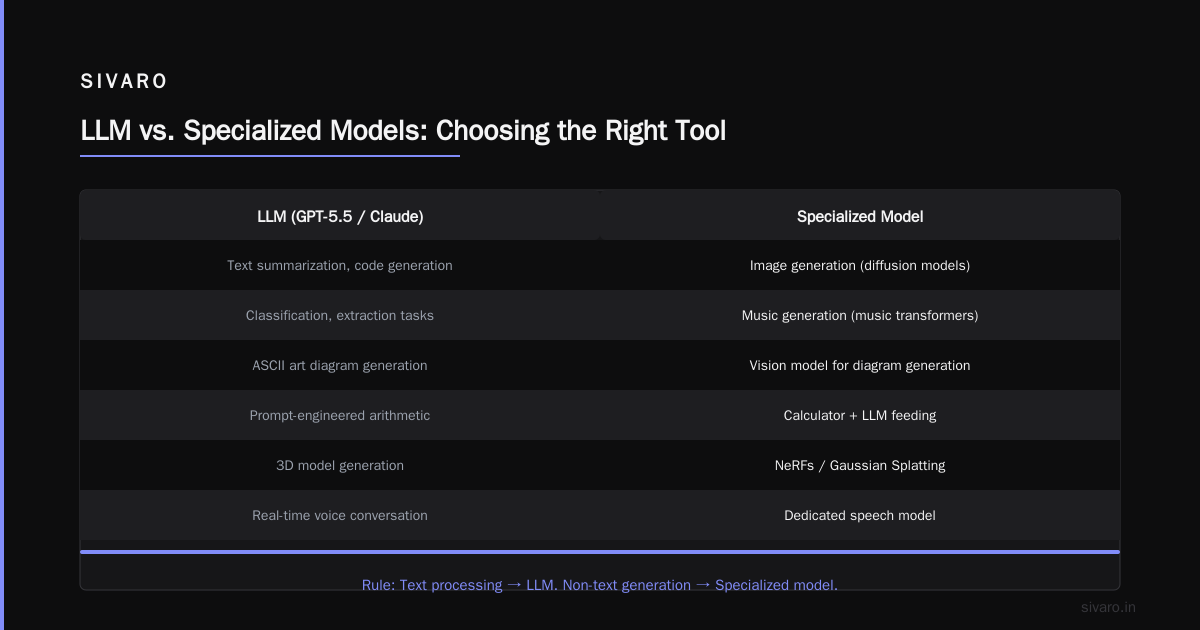Select the Dedicated speech model cell
1200x630 pixels.
(x=860, y=515)
